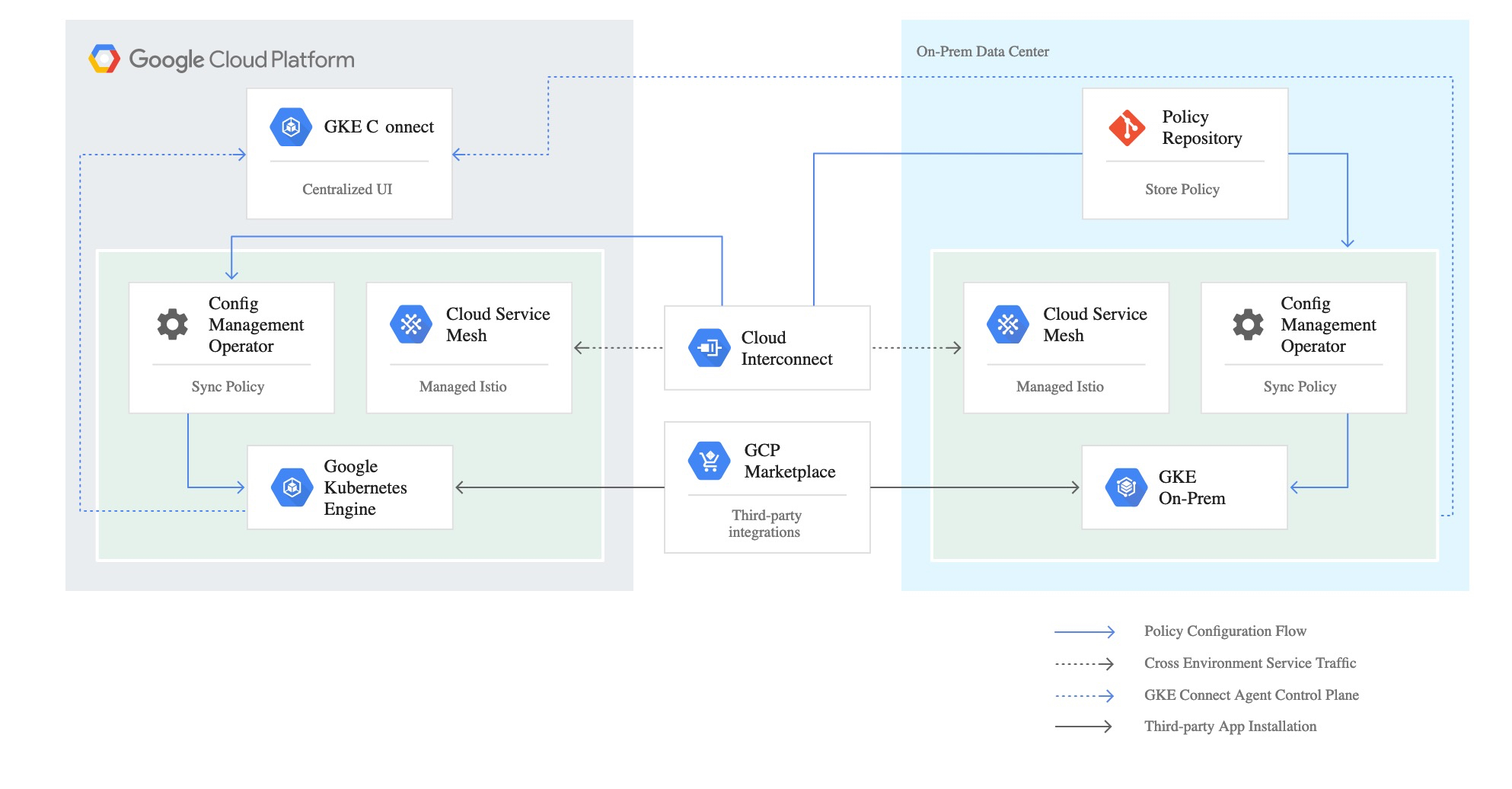This screenshot has height=789, width=1512.
Task: Click the Cloud Interconnect icon
Action: 709,348
